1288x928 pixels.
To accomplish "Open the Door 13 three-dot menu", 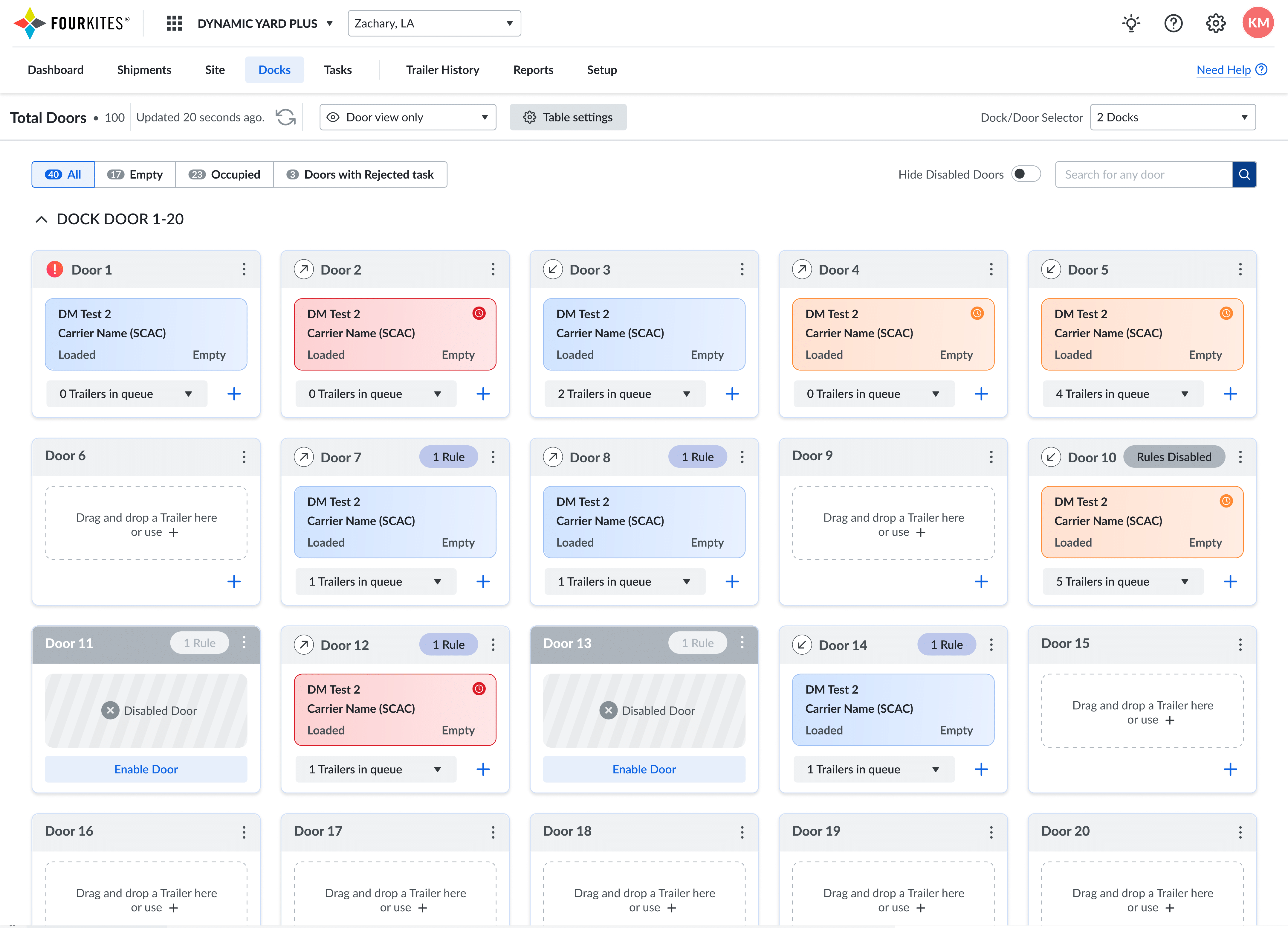I will pos(742,642).
